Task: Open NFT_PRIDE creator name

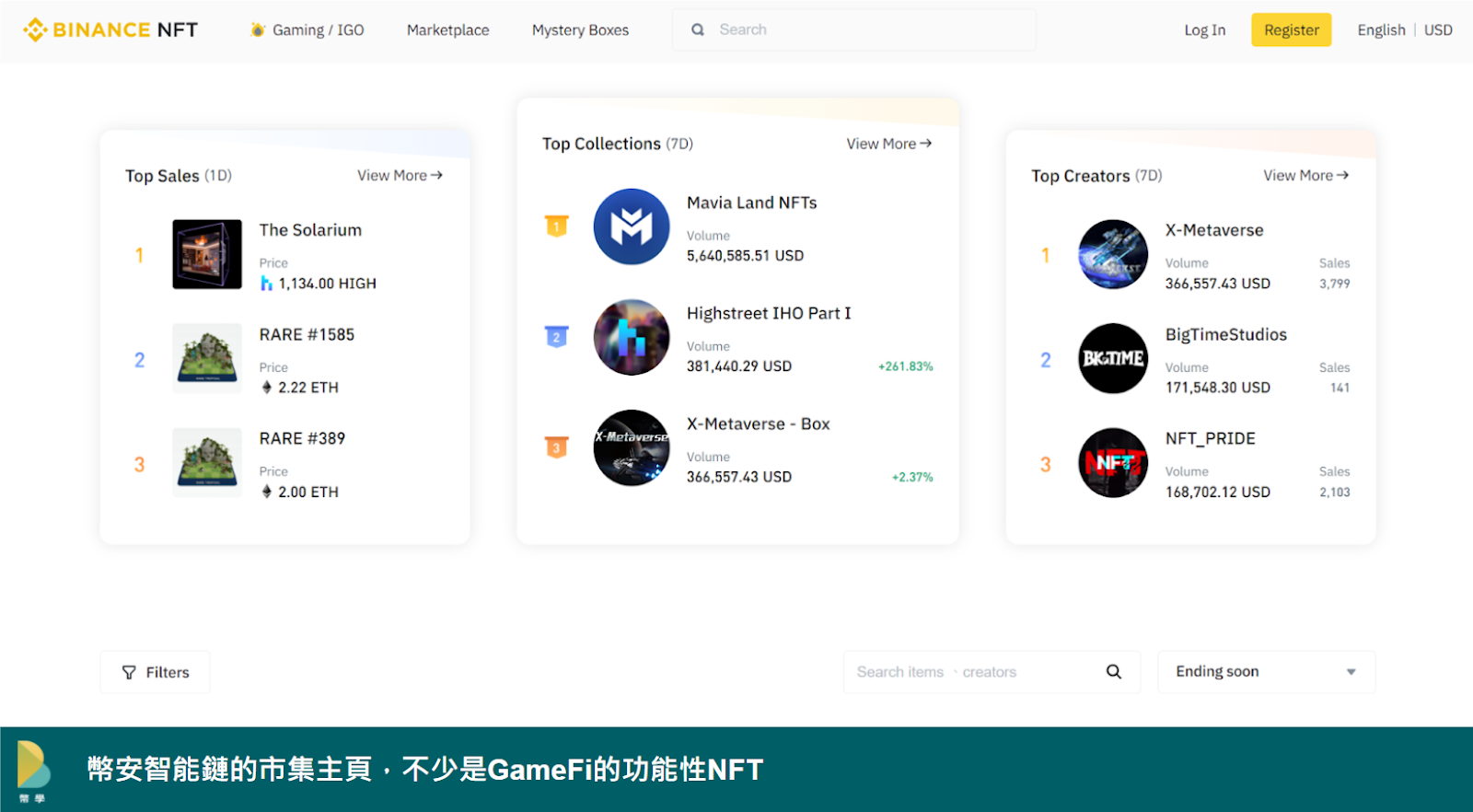Action: coord(1211,438)
